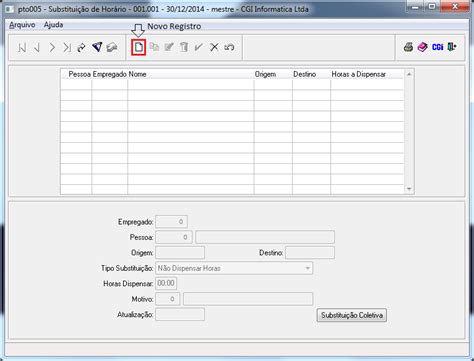The width and height of the screenshot is (474, 361).
Task: Cancel with the X toolbar icon
Action: [214, 47]
